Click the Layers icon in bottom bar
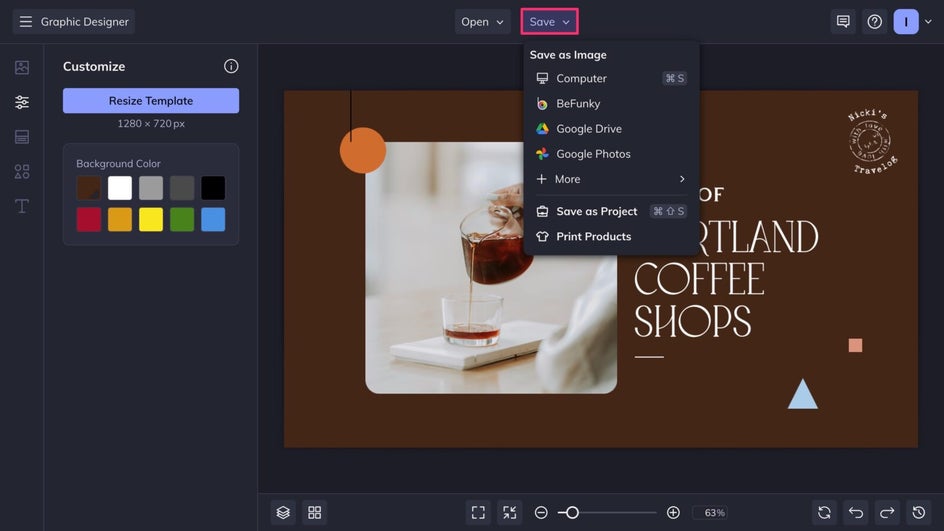The width and height of the screenshot is (944, 531). (x=283, y=512)
